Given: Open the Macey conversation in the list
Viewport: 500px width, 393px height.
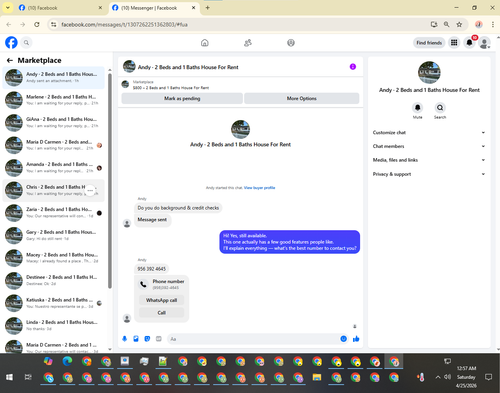Looking at the screenshot, I should 54,258.
